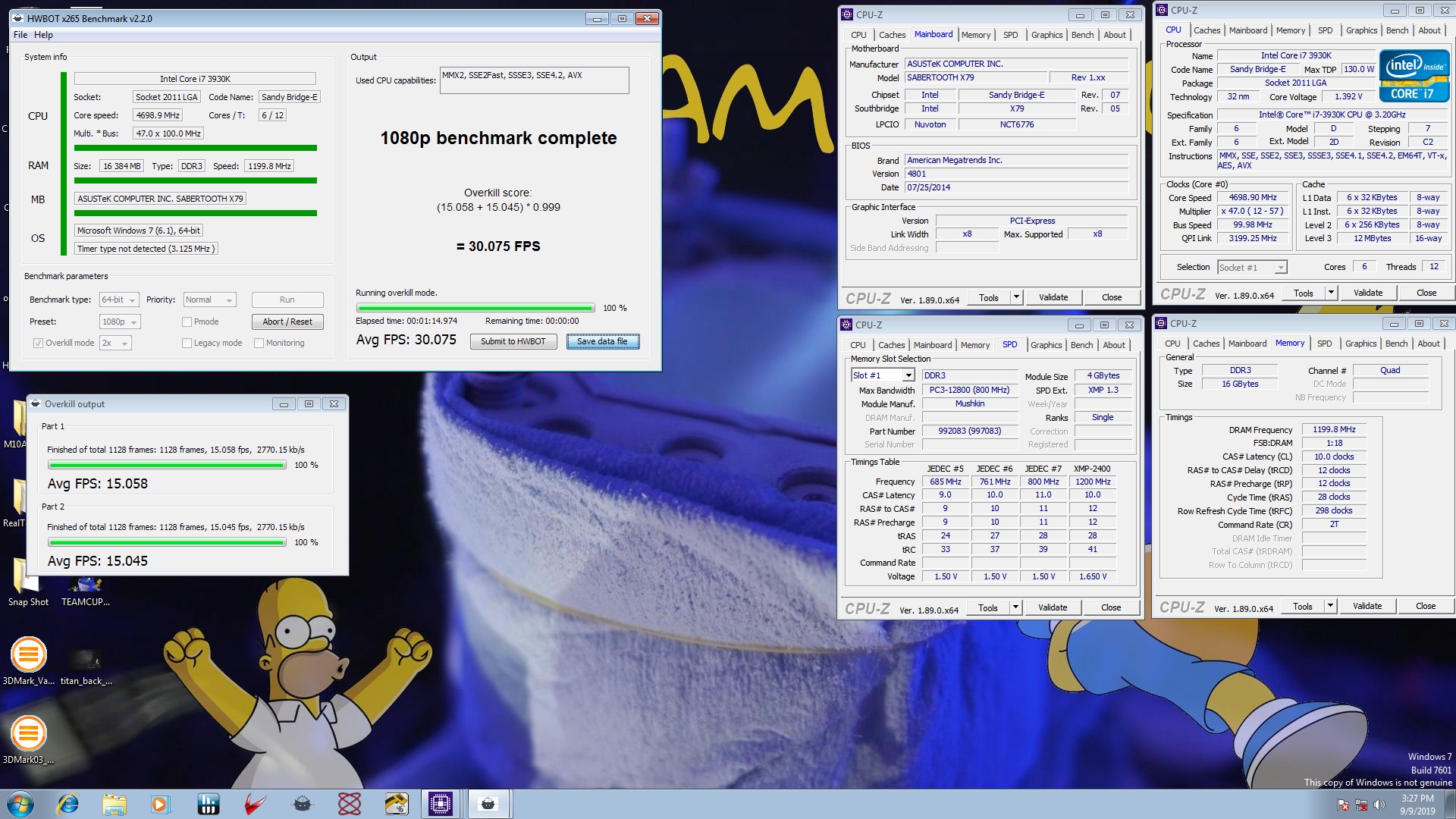Switch to Bench tab in CPU tab window
The width and height of the screenshot is (1456, 819).
pos(1397,30)
